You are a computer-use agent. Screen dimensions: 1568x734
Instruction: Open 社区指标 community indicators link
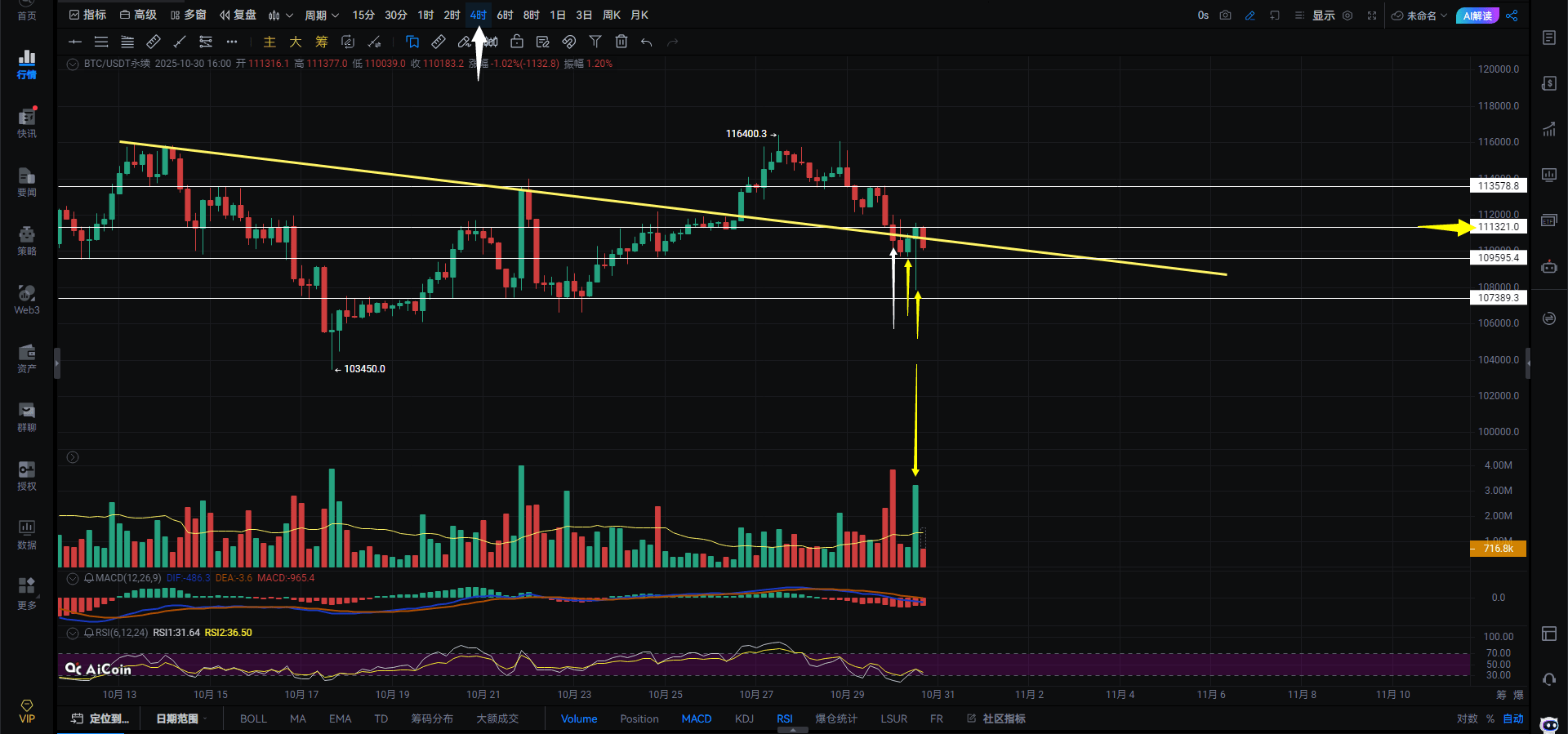point(996,718)
